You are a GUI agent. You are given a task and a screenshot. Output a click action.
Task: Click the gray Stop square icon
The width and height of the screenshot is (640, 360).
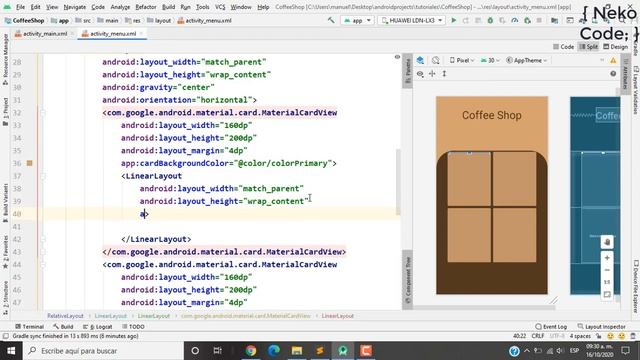pos(539,20)
